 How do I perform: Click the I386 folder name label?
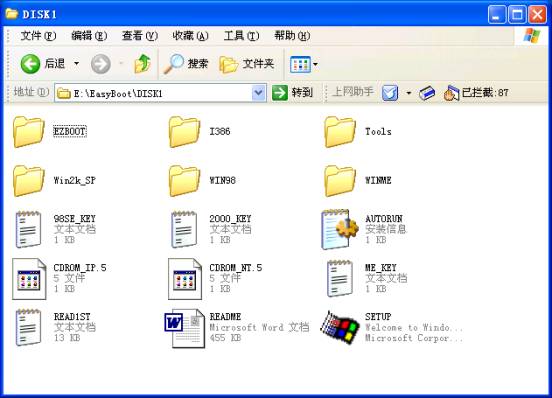220,132
